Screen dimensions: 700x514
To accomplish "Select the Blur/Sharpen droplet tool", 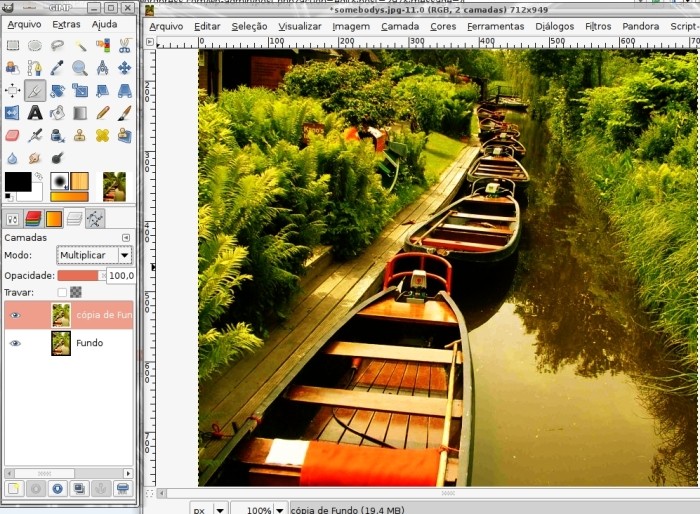I will [x=12, y=158].
